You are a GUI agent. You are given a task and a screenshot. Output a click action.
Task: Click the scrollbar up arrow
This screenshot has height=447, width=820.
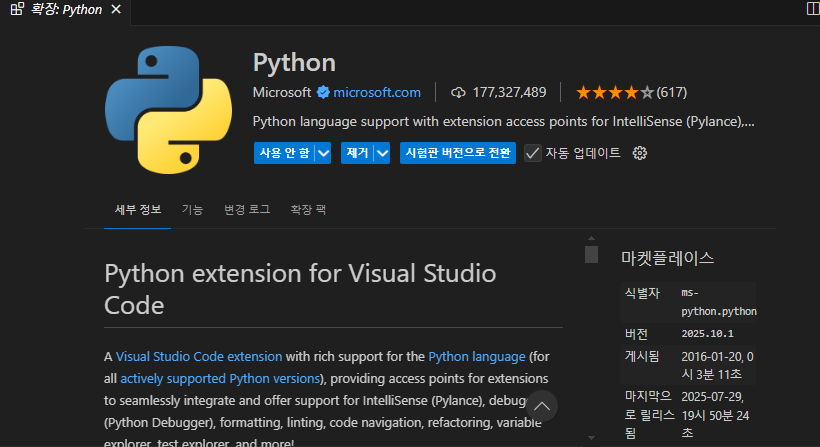591,238
